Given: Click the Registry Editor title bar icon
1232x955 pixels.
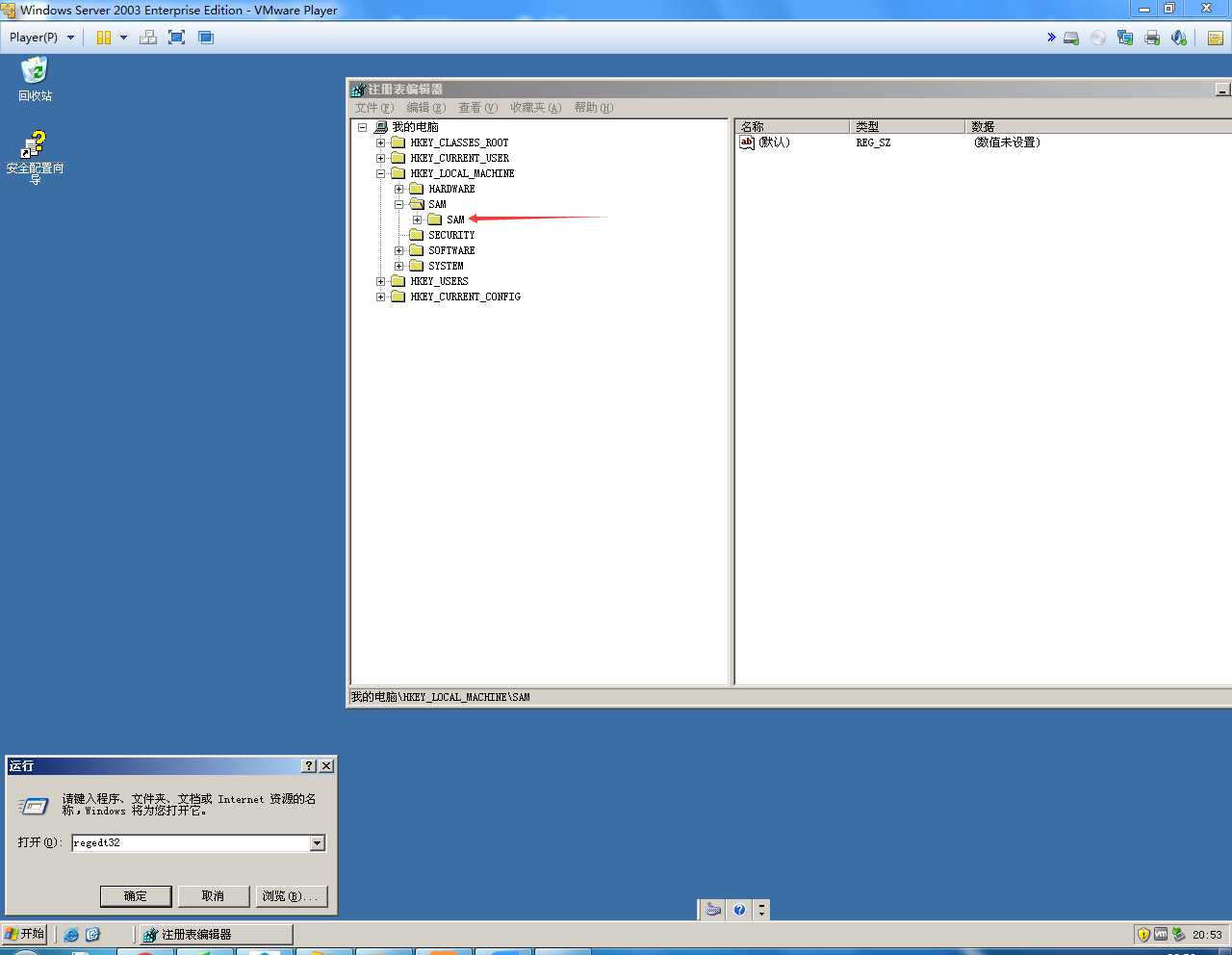Looking at the screenshot, I should 358,90.
